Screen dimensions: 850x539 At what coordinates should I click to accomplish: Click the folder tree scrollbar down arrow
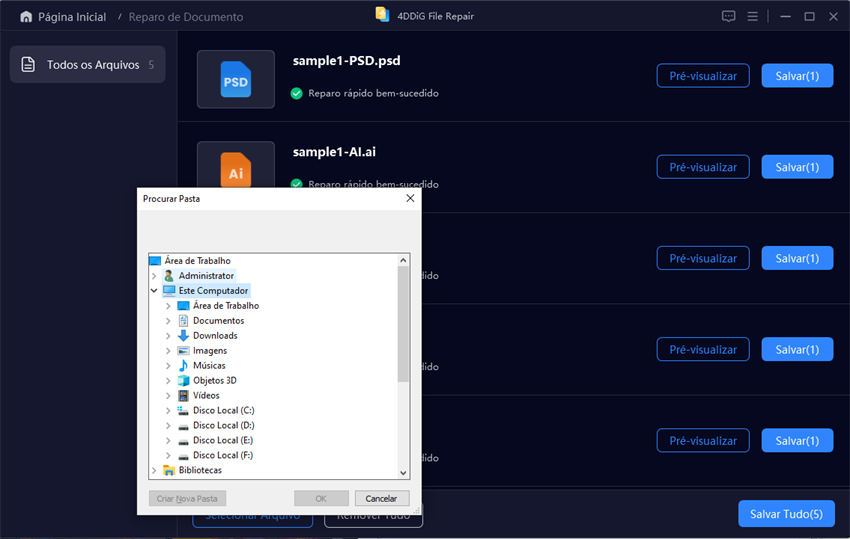pyautogui.click(x=403, y=472)
